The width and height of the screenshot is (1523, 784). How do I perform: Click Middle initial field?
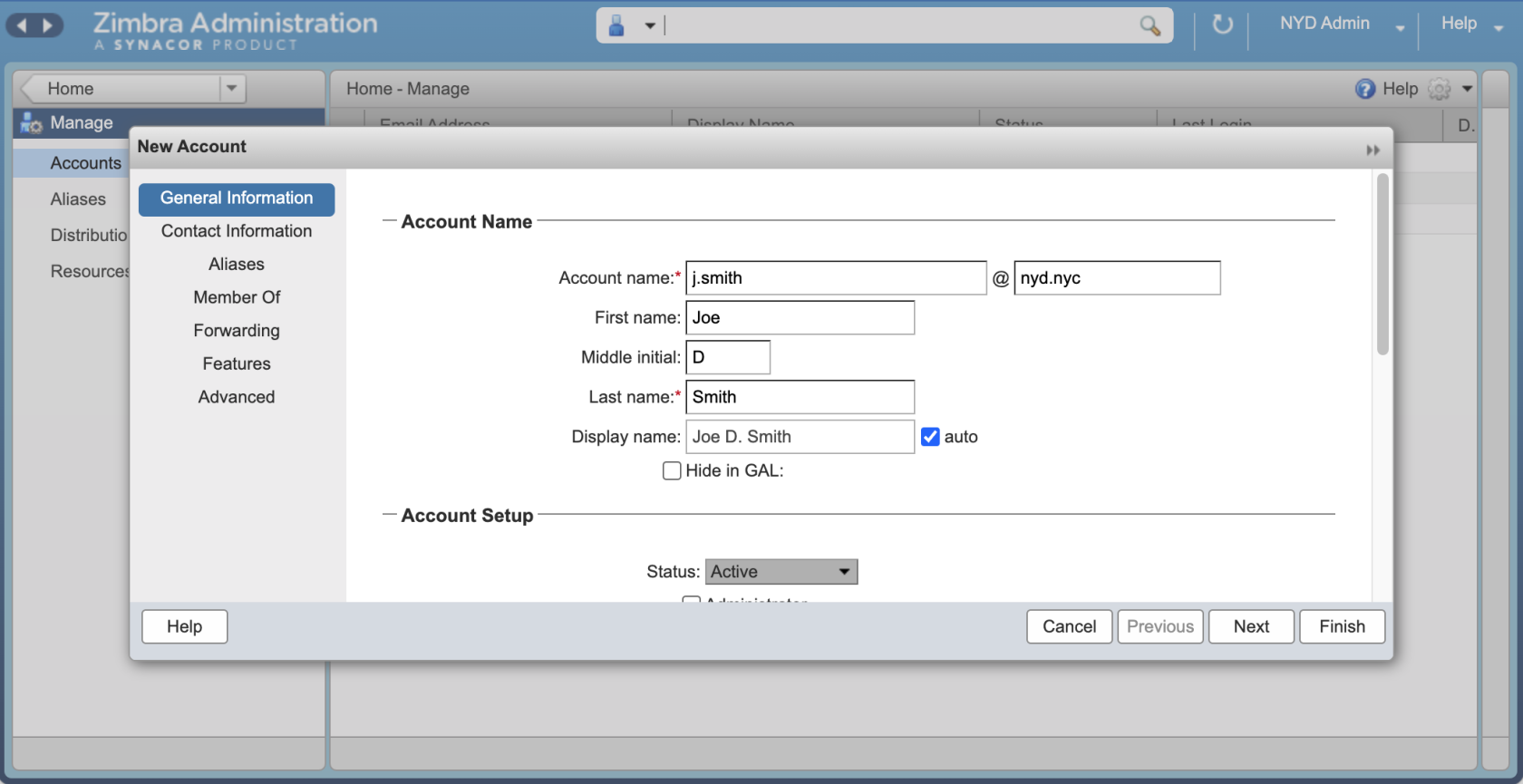pos(728,357)
